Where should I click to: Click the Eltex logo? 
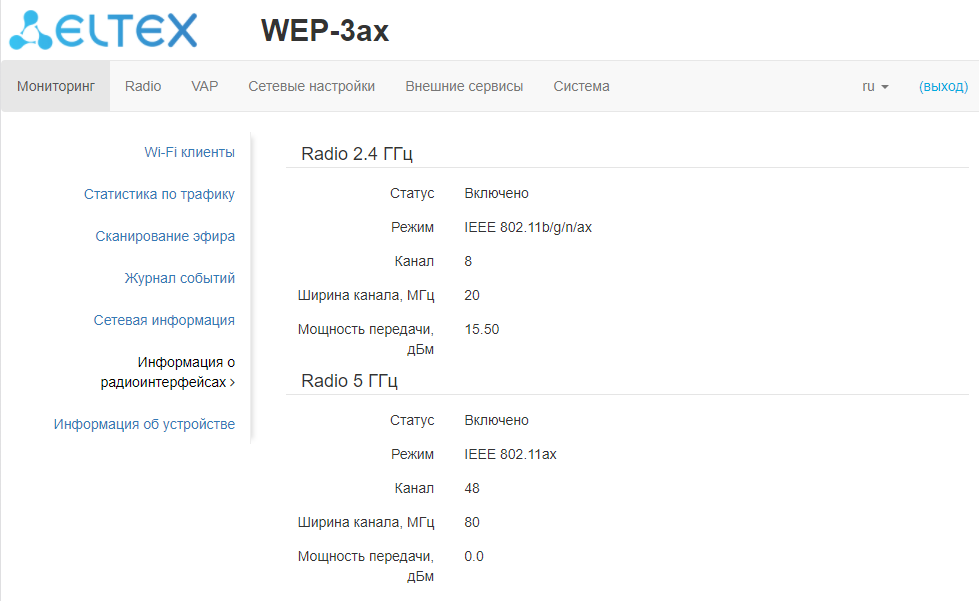click(104, 30)
